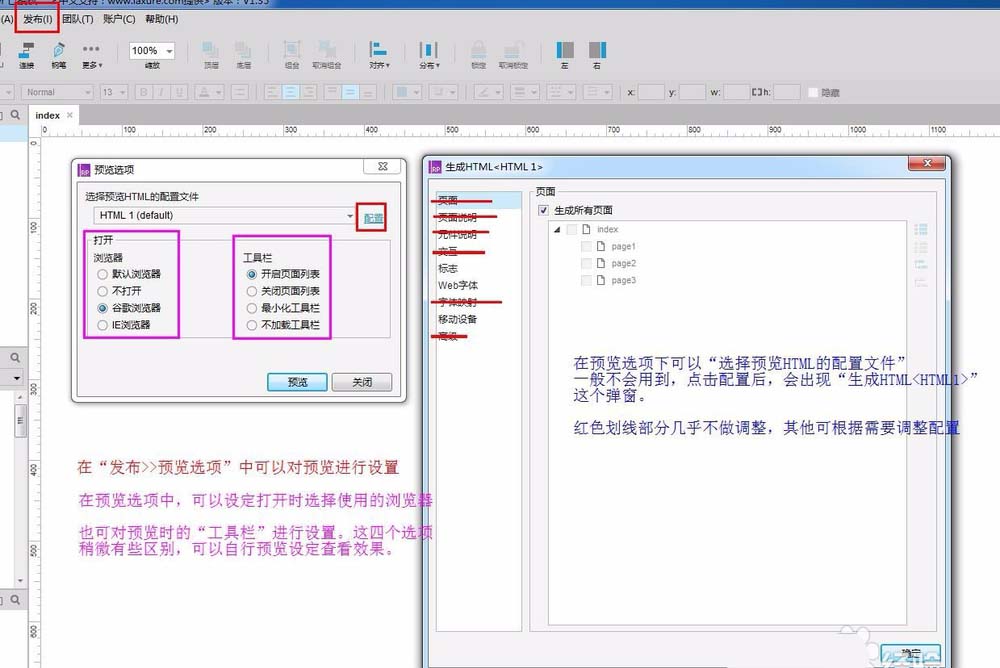Image resolution: width=1000 pixels, height=668 pixels.
Task: Open the 帮助(H) menu
Action: click(x=162, y=19)
